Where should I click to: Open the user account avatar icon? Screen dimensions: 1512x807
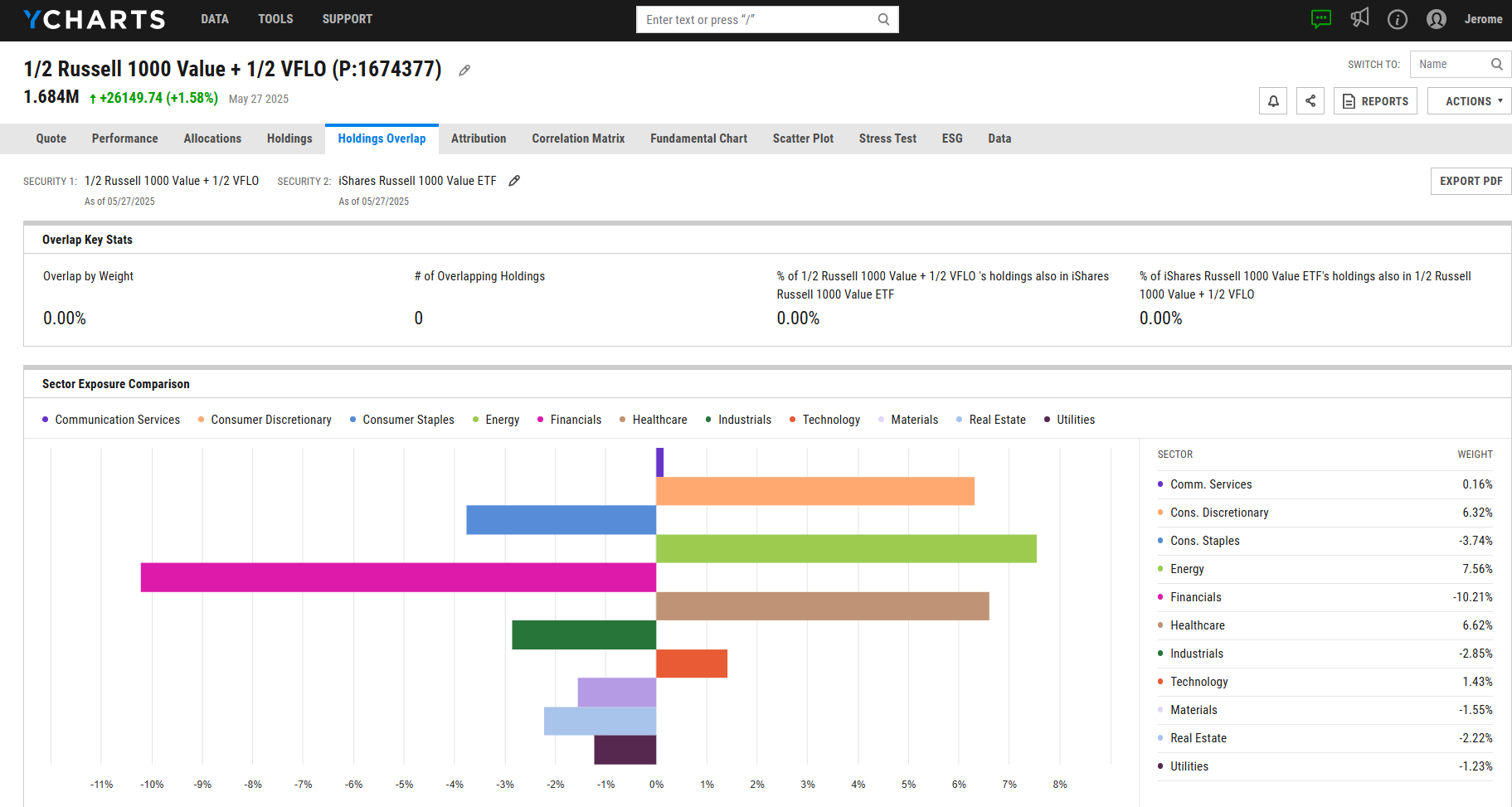click(x=1436, y=19)
